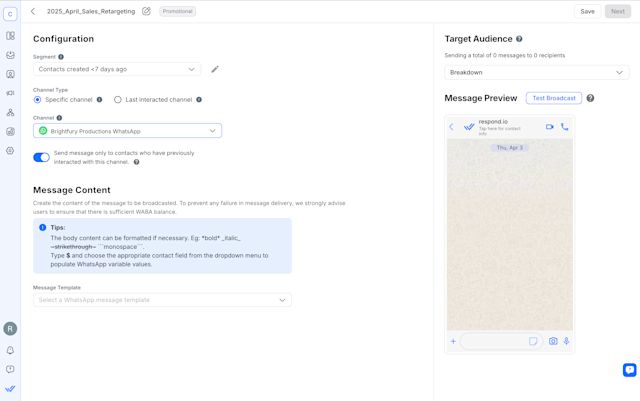Click the respond.io checkmark logo in sidebar
640x401 pixels.
point(10,389)
